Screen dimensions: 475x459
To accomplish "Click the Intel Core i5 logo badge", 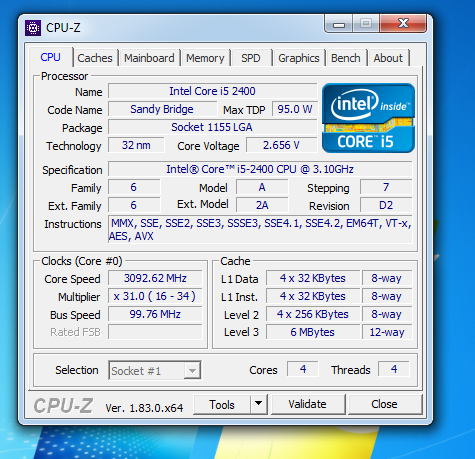I will pyautogui.click(x=368, y=118).
